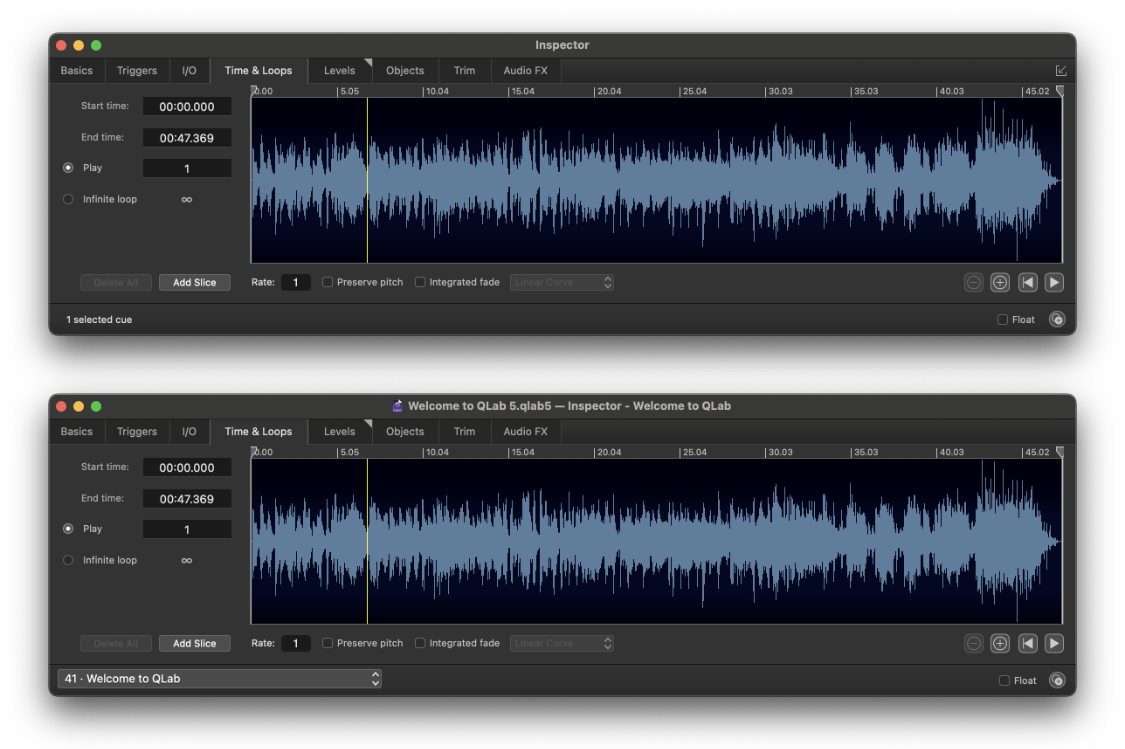Screen dimensions: 1125x749
Task: Select Infinite loop radio in the window titled Inspector
Action: coord(68,199)
